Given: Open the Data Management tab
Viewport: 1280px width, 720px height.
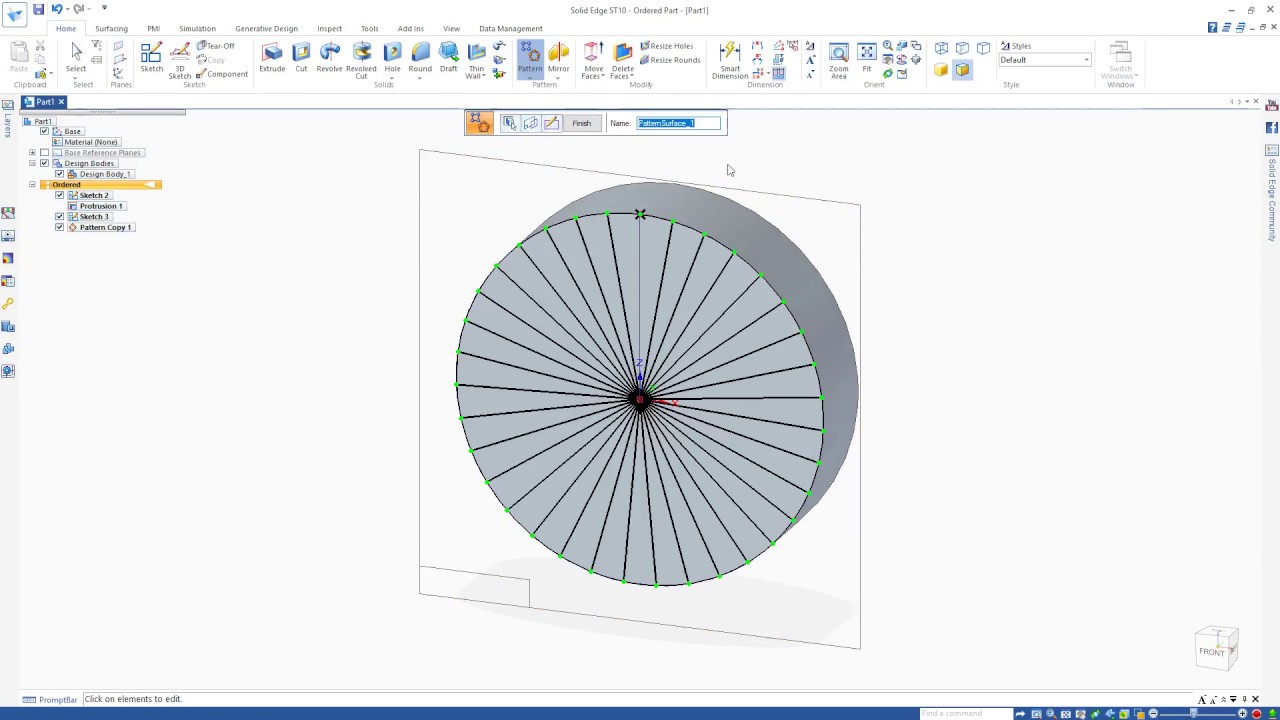Looking at the screenshot, I should (511, 29).
